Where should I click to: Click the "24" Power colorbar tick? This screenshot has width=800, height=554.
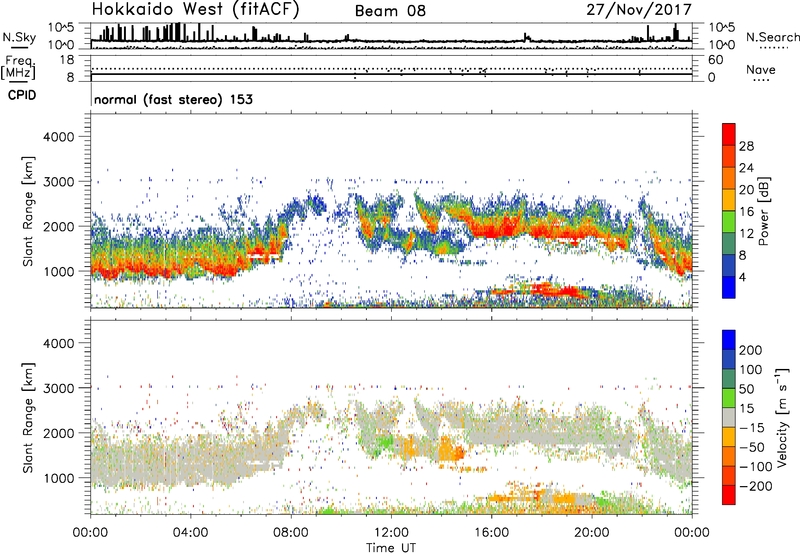pos(746,168)
